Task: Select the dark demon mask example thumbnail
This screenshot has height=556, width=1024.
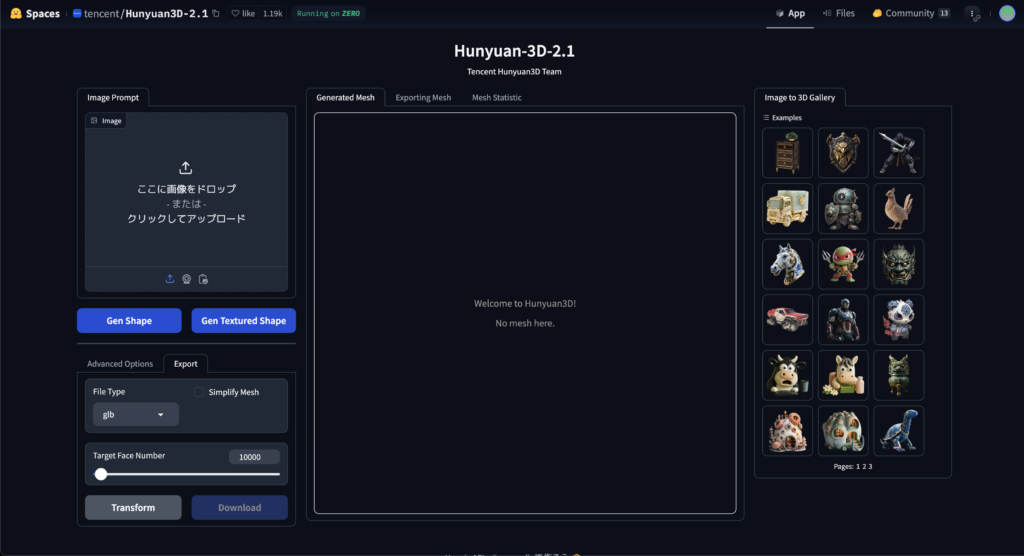Action: (x=899, y=264)
